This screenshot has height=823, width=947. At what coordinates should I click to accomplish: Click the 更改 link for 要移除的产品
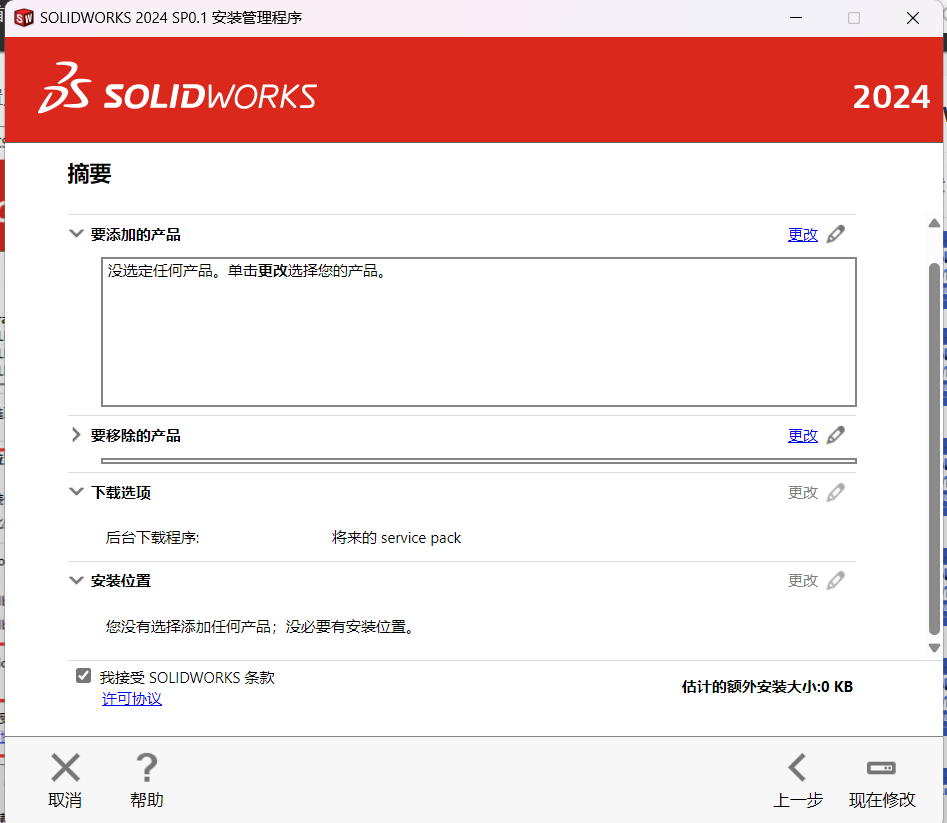802,435
